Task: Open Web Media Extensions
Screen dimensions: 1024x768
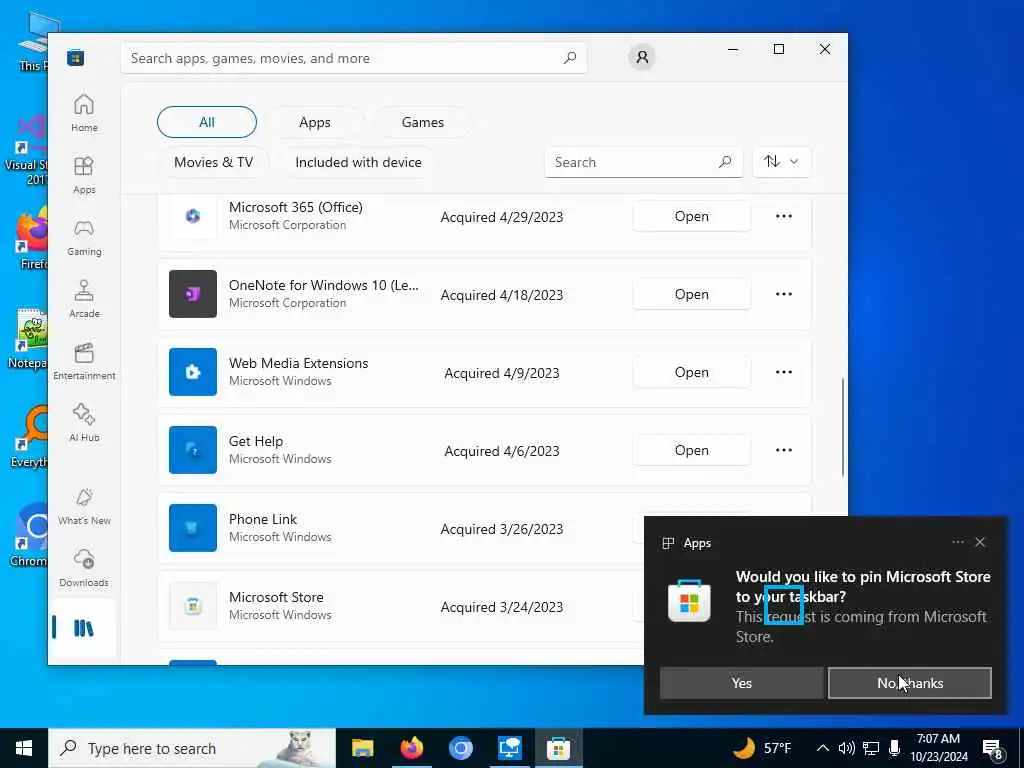Action: coord(692,372)
